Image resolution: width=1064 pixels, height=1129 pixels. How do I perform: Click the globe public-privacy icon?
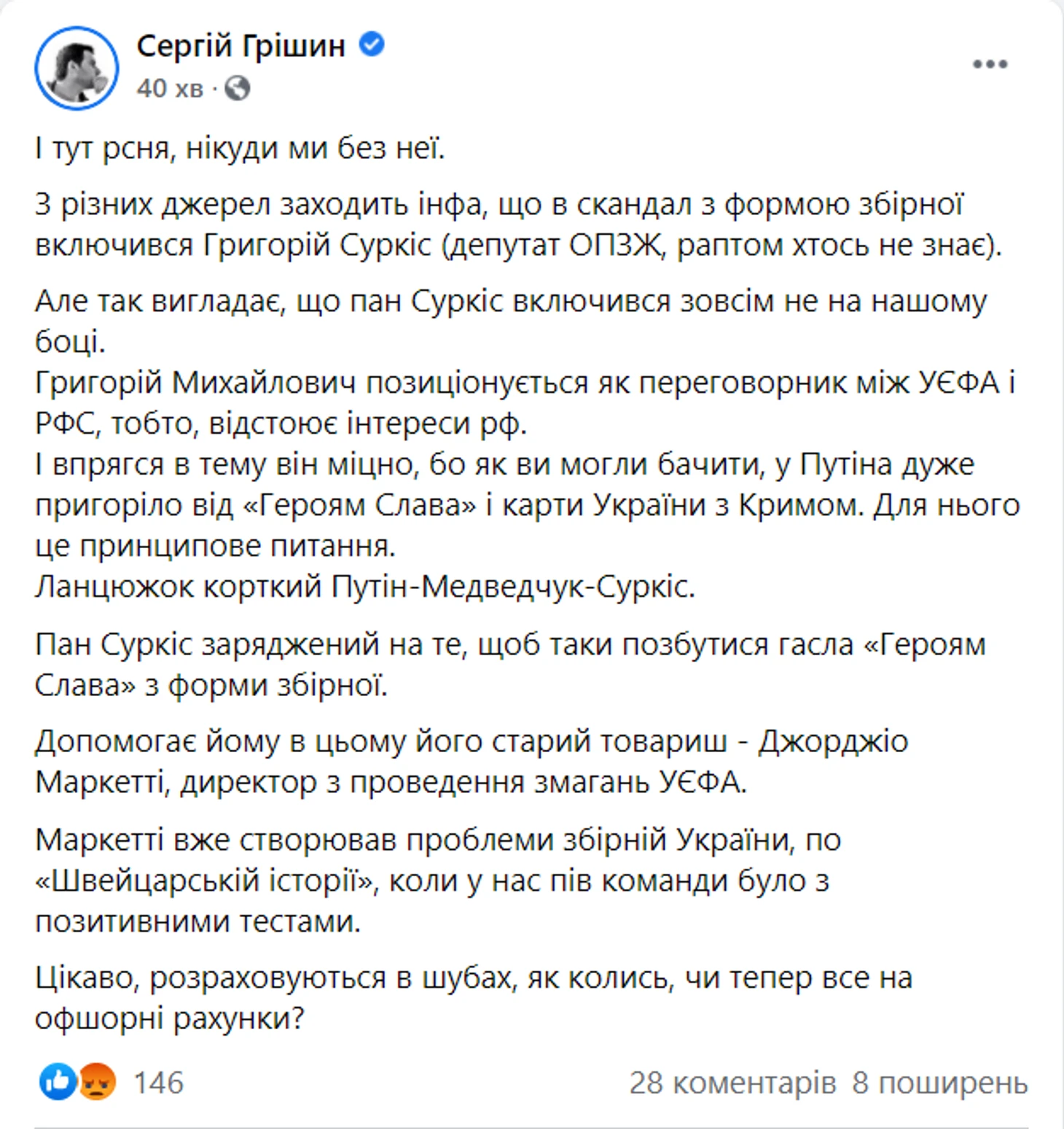238,88
